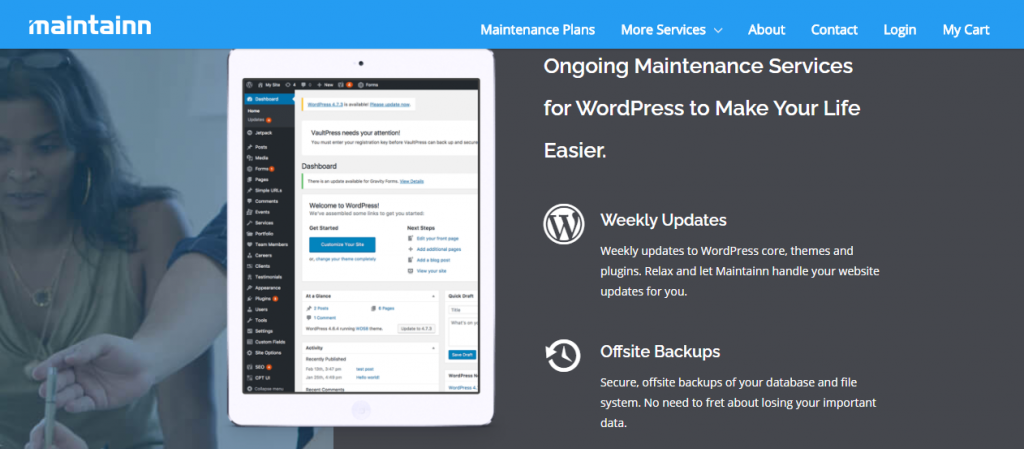Click the Customize Your Site button
This screenshot has width=1024, height=449.
(x=342, y=245)
